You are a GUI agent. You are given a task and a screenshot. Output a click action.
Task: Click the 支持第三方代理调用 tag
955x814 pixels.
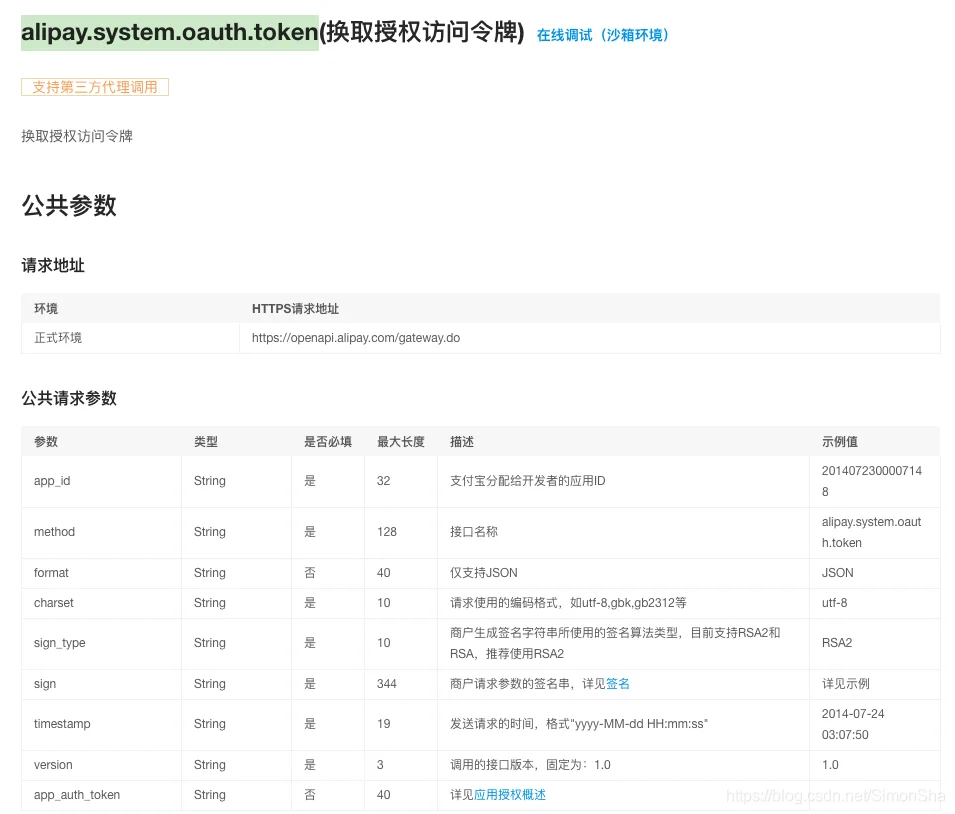(x=95, y=87)
